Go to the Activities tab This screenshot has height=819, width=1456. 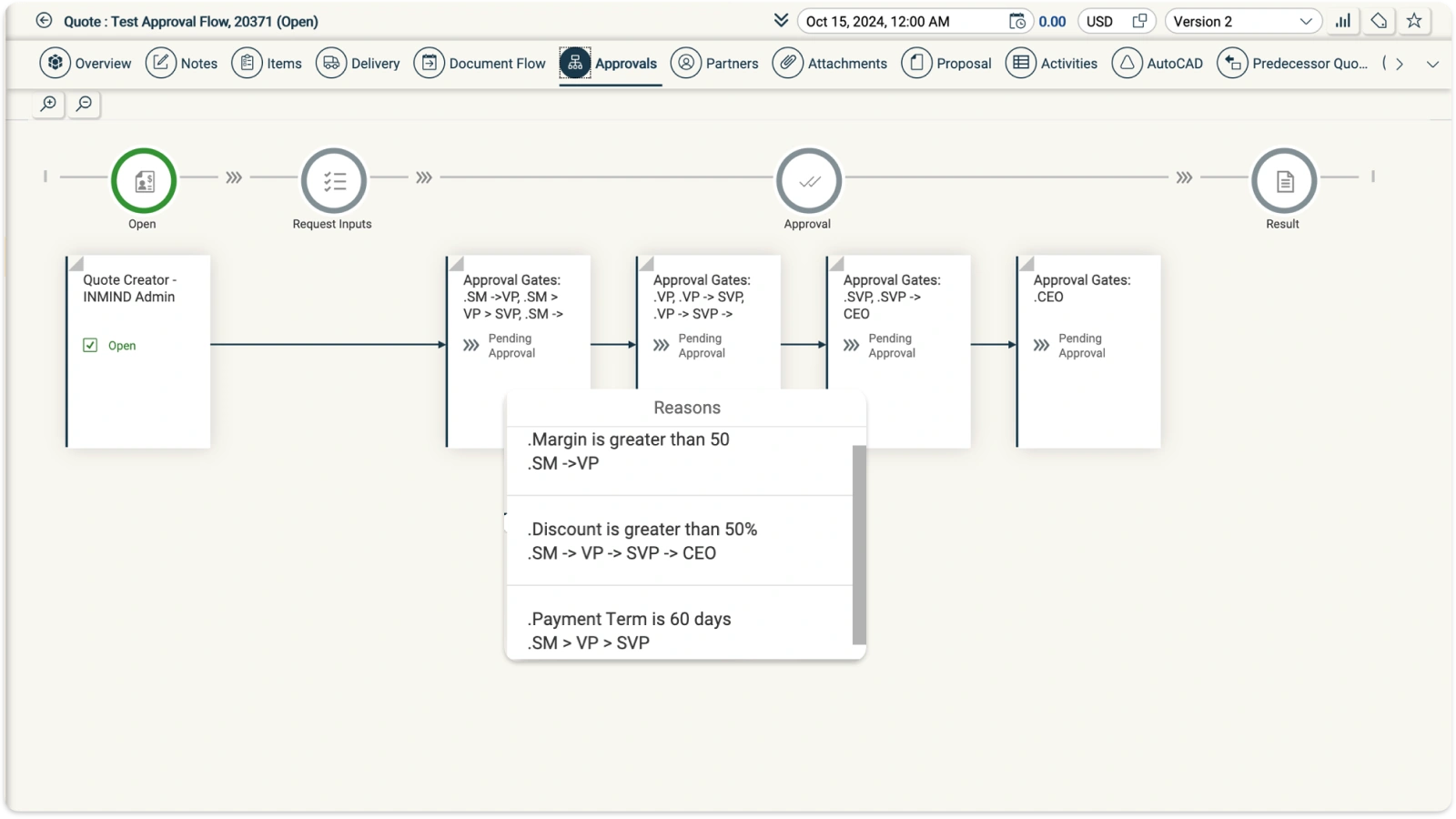[x=1052, y=63]
